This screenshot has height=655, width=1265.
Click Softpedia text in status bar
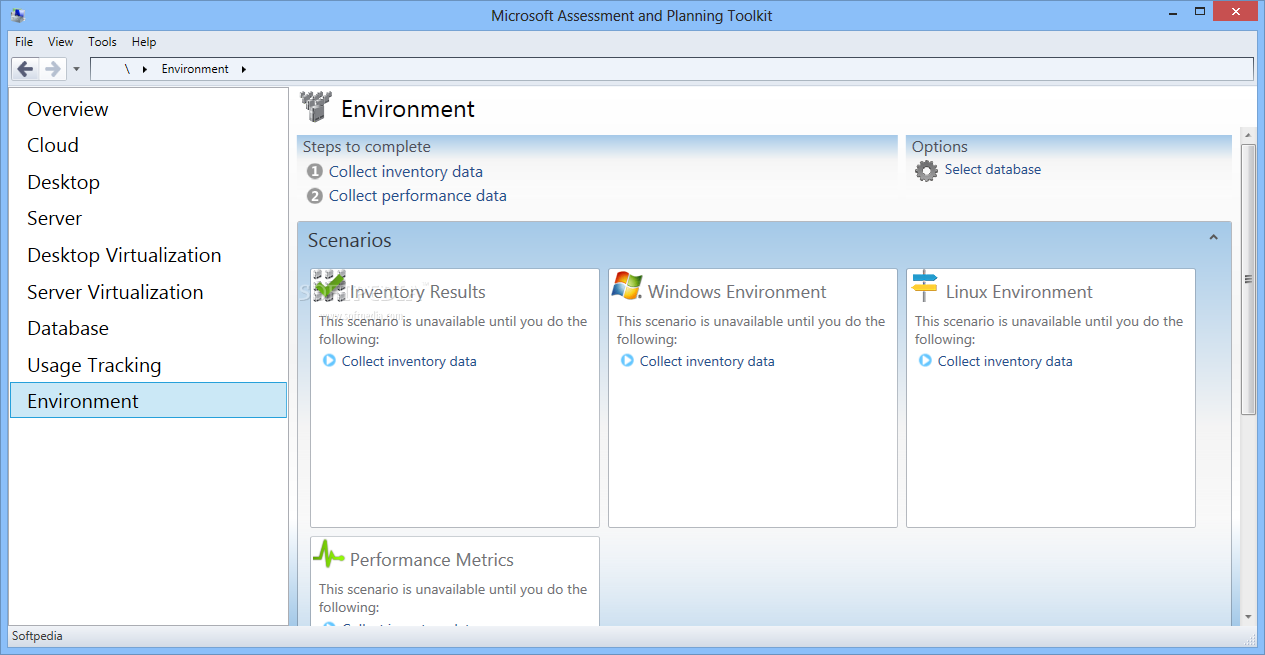coord(37,636)
